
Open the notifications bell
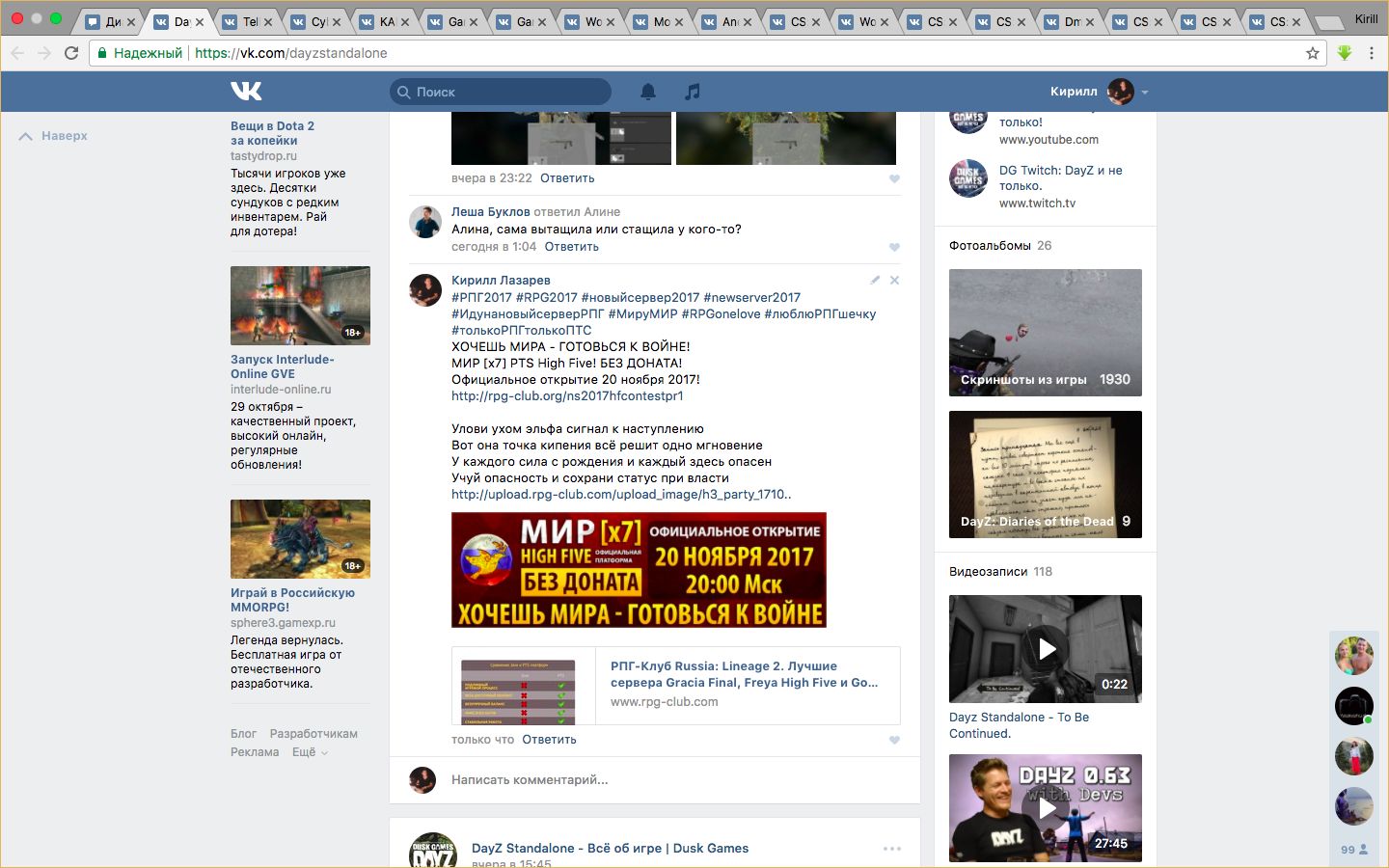[648, 92]
